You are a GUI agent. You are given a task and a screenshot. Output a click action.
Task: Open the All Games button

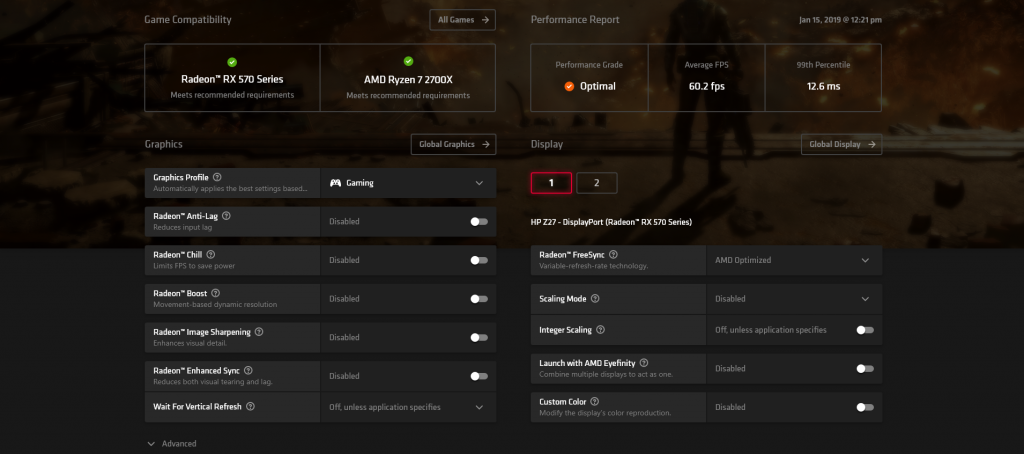[462, 19]
